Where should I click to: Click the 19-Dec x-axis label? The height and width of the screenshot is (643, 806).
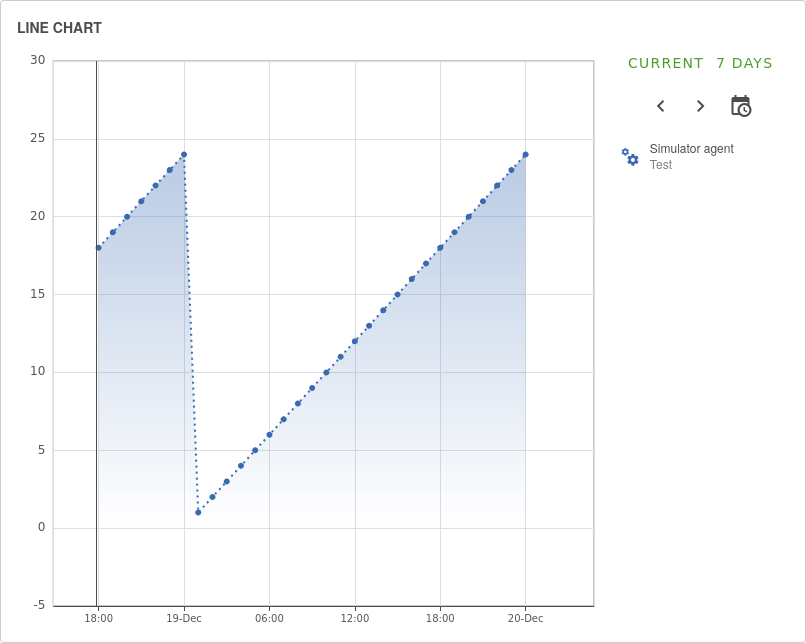click(x=184, y=618)
